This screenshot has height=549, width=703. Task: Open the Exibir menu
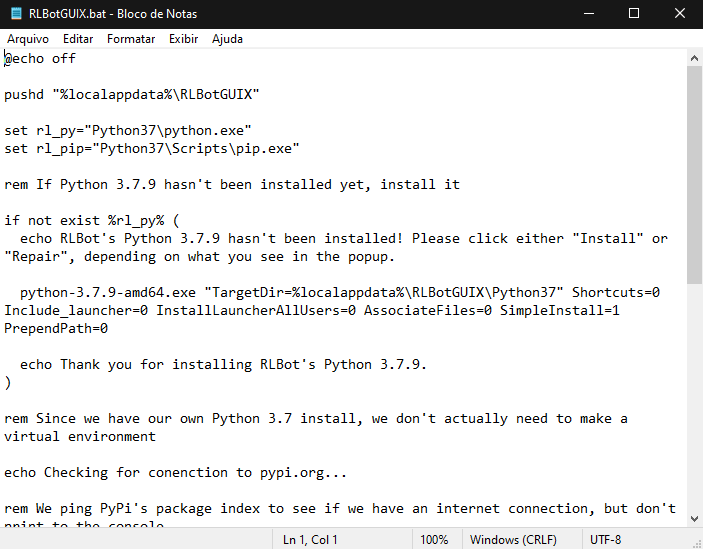click(x=183, y=39)
